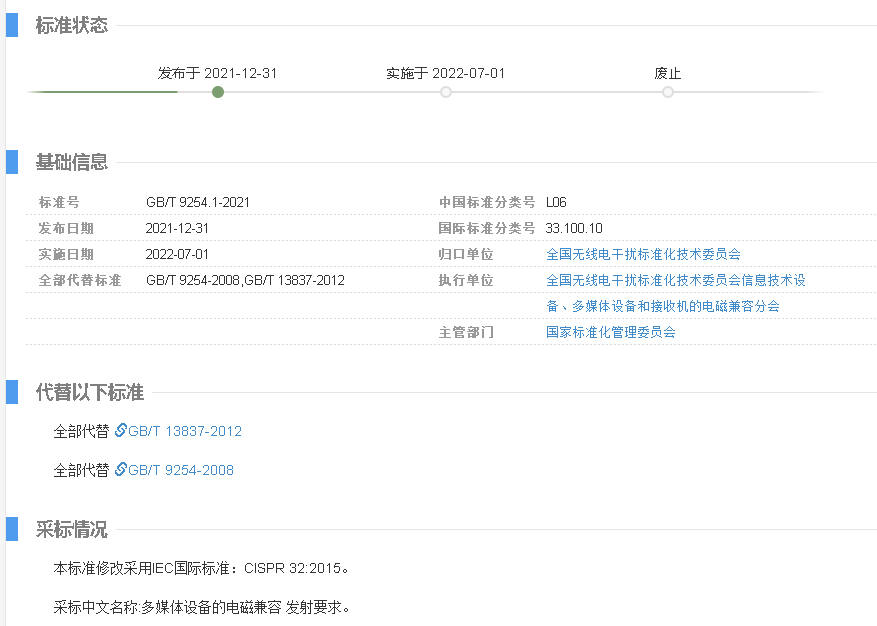This screenshot has width=877, height=626.
Task: Click the blue square icon beside 代替以下标准
Action: click(11, 393)
